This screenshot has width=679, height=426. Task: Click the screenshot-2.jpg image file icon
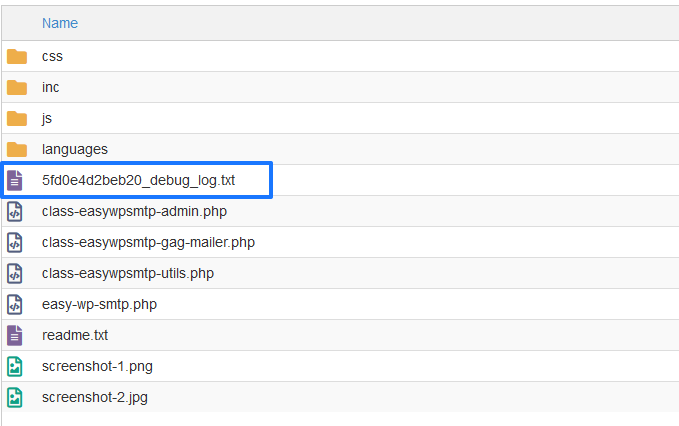[15, 397]
